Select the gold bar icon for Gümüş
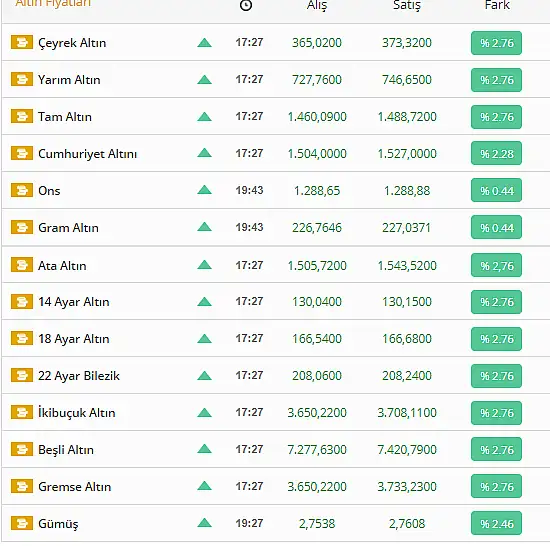The height and width of the screenshot is (546, 550). coord(22,523)
